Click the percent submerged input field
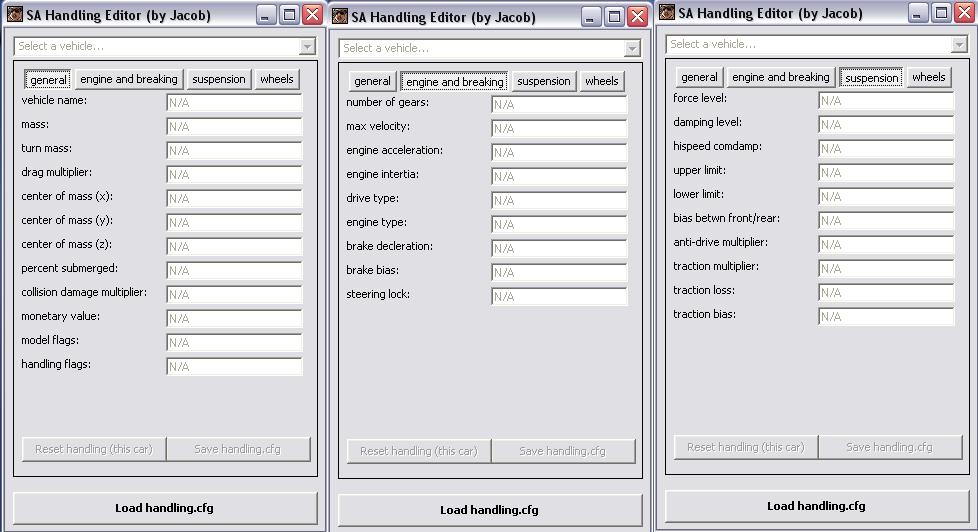Screen dimensions: 978x532 [234, 270]
